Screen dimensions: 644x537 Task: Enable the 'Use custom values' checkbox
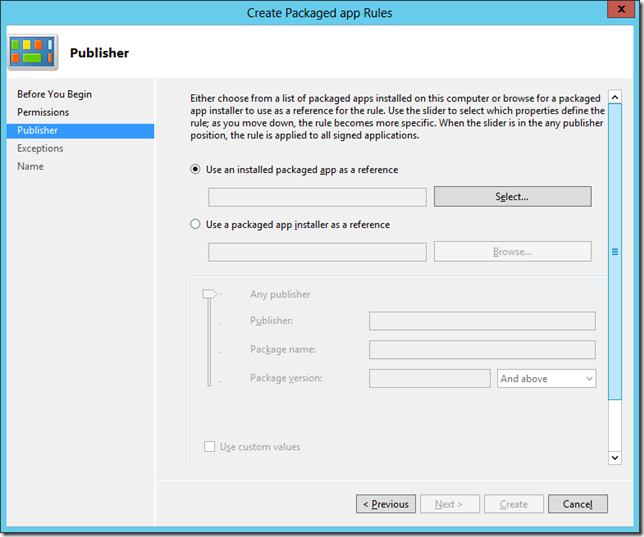pos(210,447)
